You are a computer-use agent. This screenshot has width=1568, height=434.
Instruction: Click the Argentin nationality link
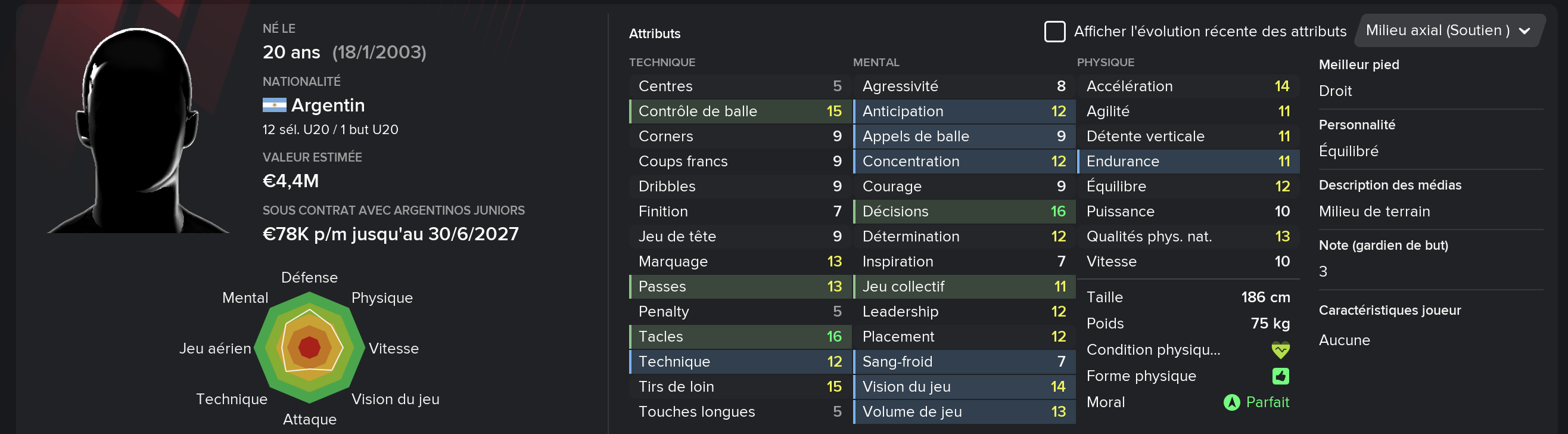(328, 106)
